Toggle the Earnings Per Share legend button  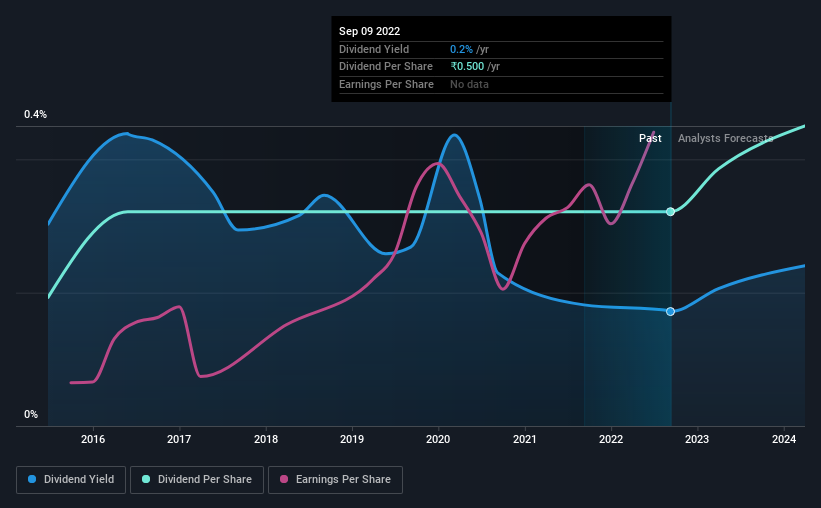[335, 480]
